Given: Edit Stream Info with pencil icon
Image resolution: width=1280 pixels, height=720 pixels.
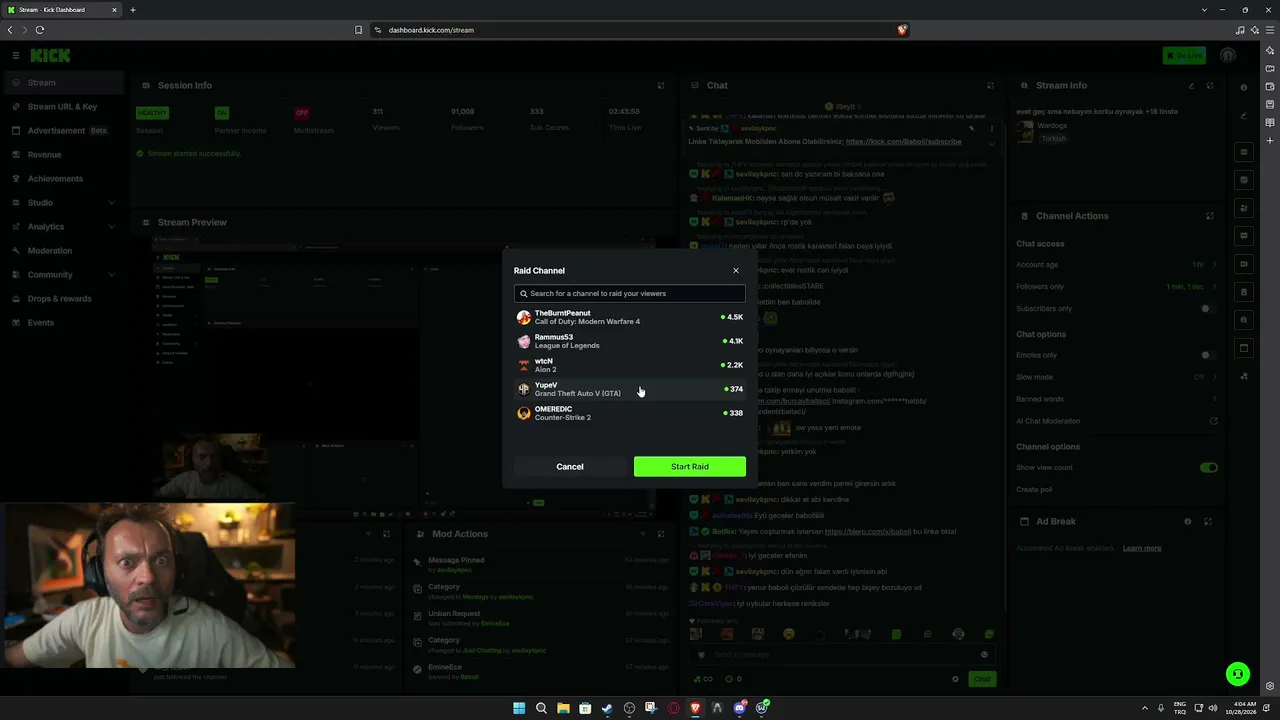Looking at the screenshot, I should (x=1191, y=86).
